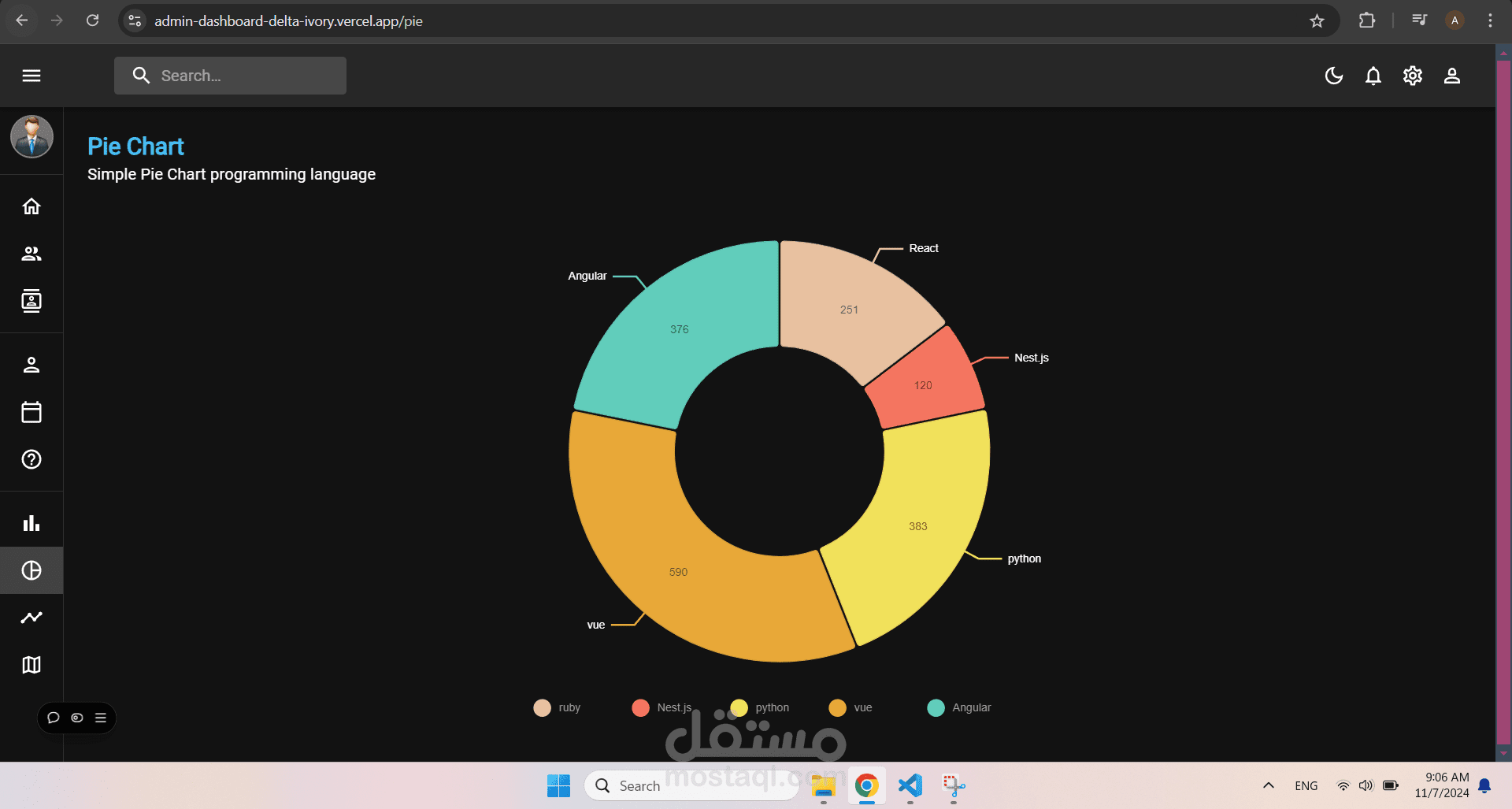This screenshot has height=809, width=1512.
Task: Open the Windows Start menu
Action: pos(558,785)
